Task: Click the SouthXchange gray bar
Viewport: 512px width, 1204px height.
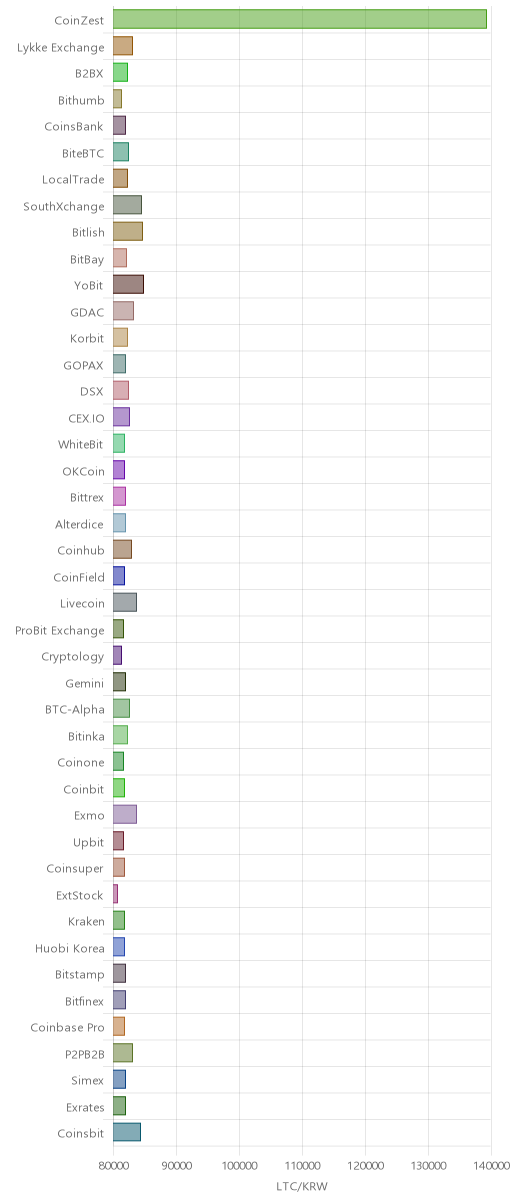Action: pos(127,205)
